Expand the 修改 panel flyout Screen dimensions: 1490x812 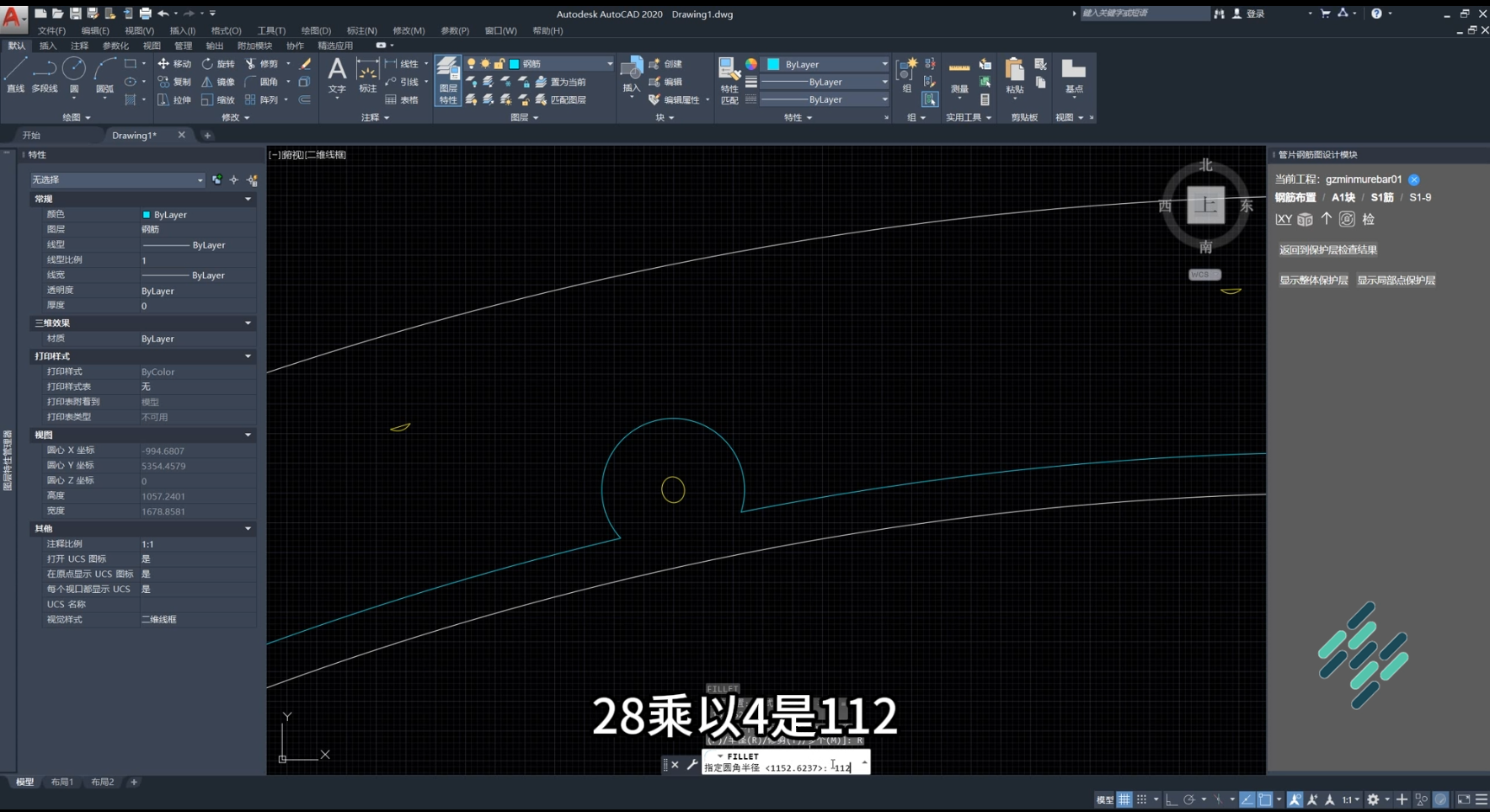point(235,117)
